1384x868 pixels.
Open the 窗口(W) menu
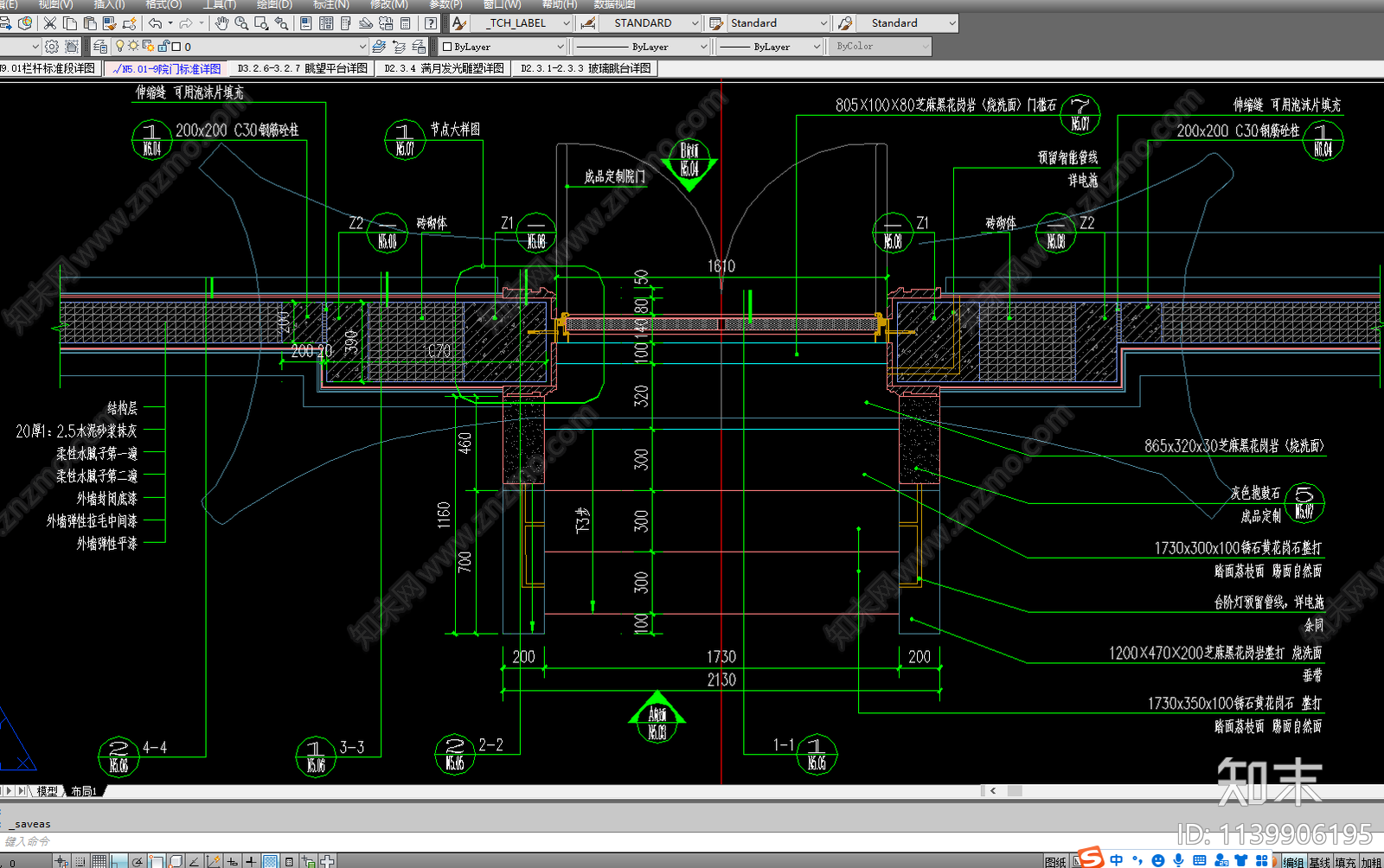[502, 4]
